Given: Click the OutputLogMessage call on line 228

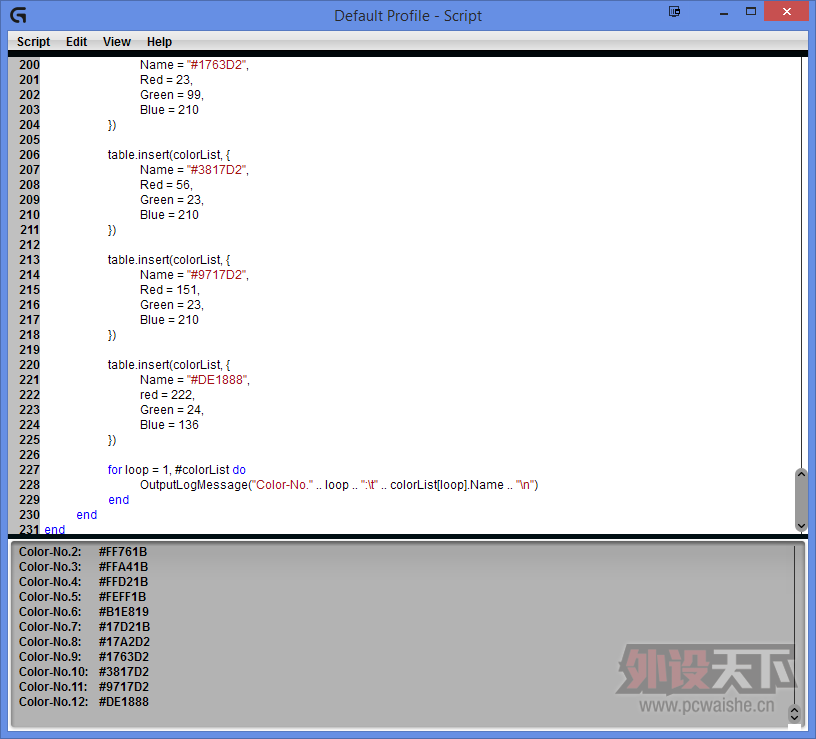Looking at the screenshot, I should click(339, 485).
